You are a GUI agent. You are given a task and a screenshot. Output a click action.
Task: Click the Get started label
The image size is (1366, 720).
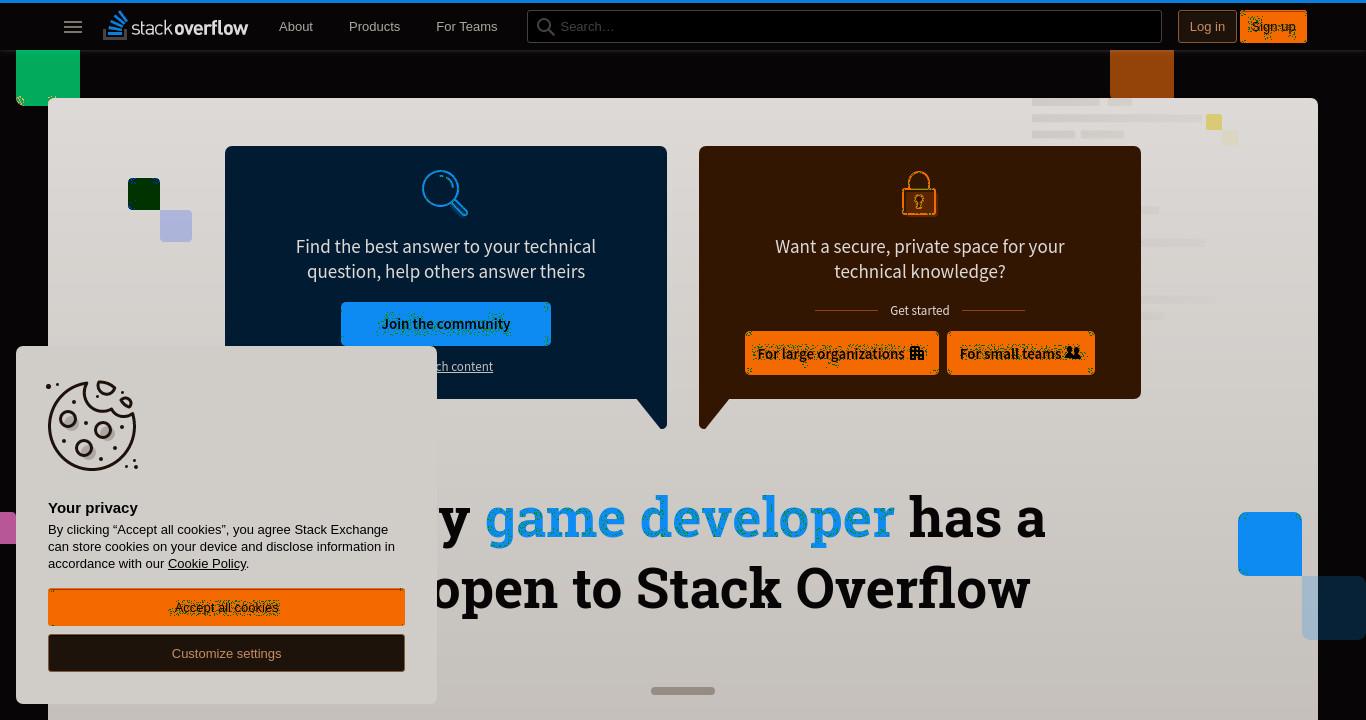[x=920, y=310]
